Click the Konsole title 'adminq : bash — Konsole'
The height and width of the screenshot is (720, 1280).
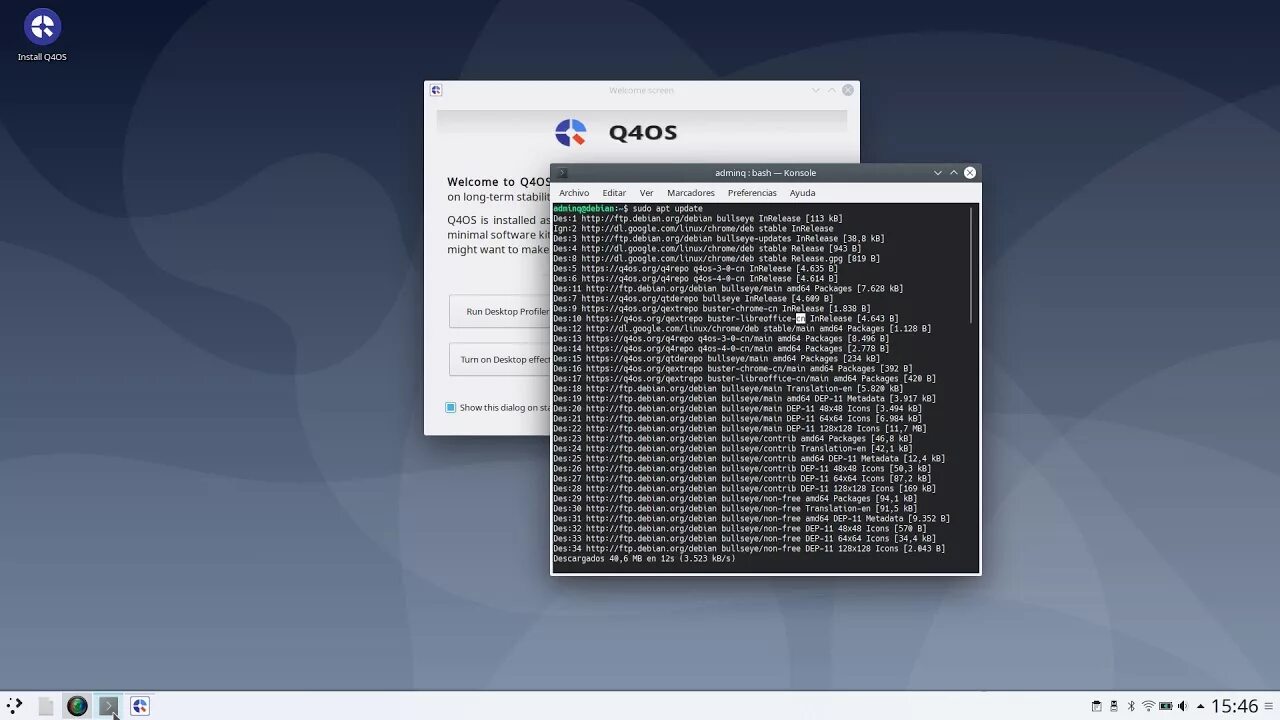pos(765,173)
